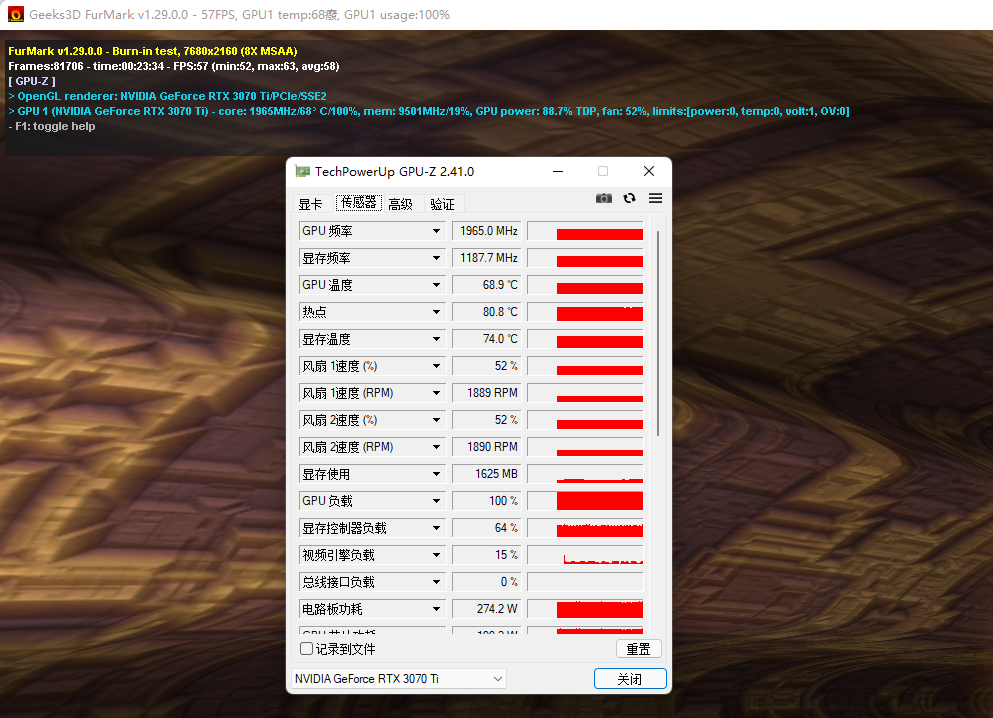The height and width of the screenshot is (718, 993).
Task: Click the FurMark OpenGL renderer line
Action: (167, 96)
